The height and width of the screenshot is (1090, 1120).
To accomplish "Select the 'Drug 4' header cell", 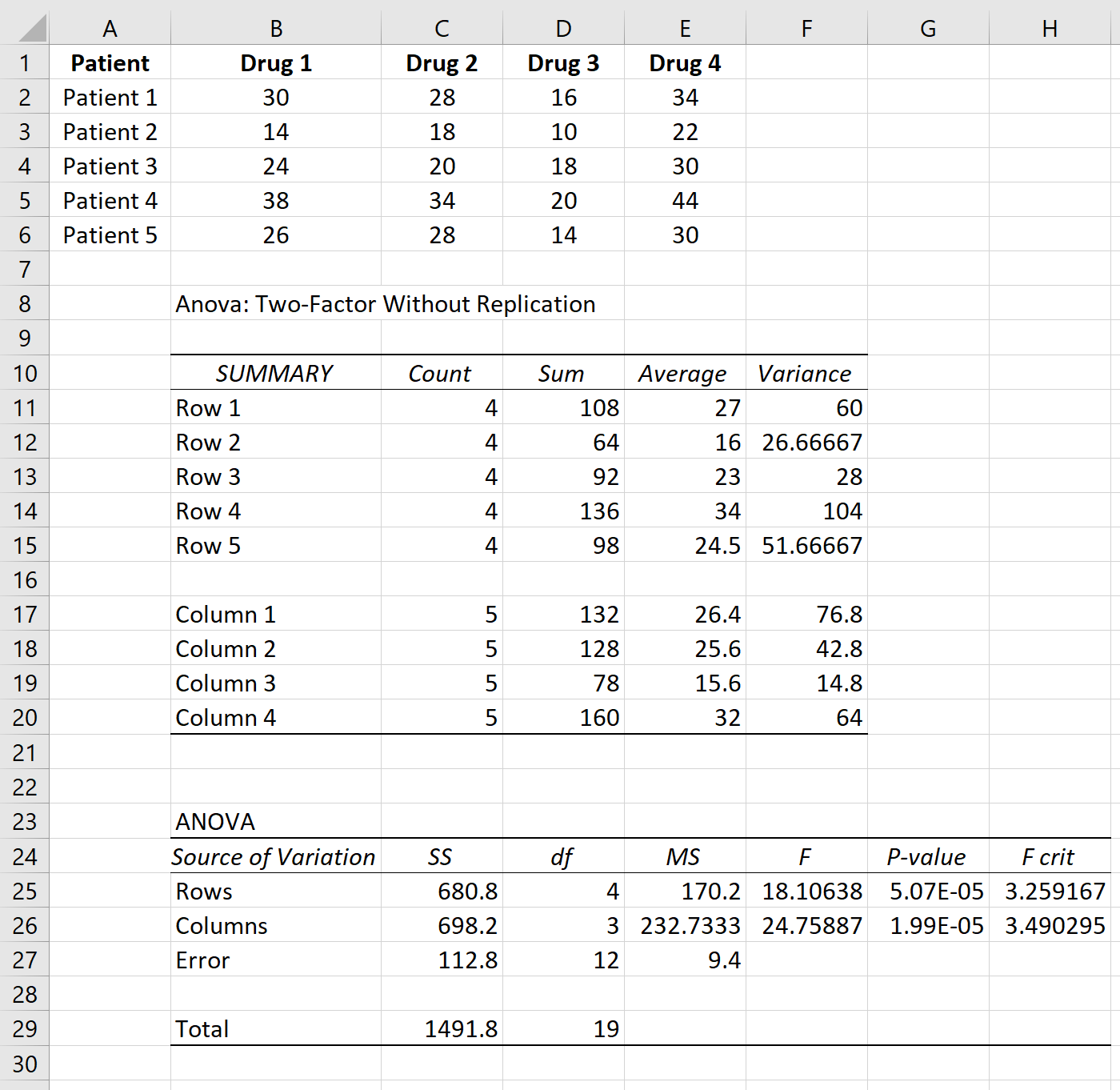I will pyautogui.click(x=685, y=62).
